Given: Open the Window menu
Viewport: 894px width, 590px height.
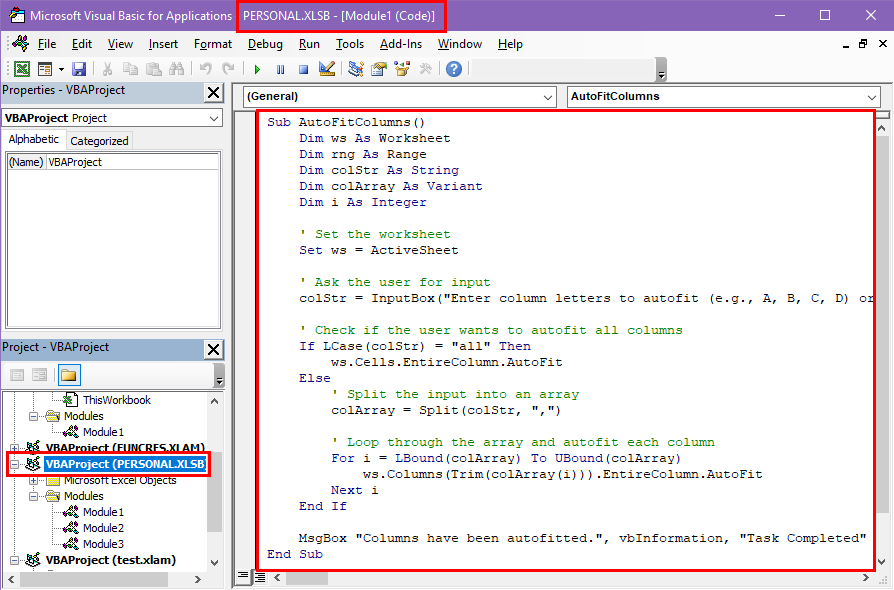Looking at the screenshot, I should tap(460, 44).
